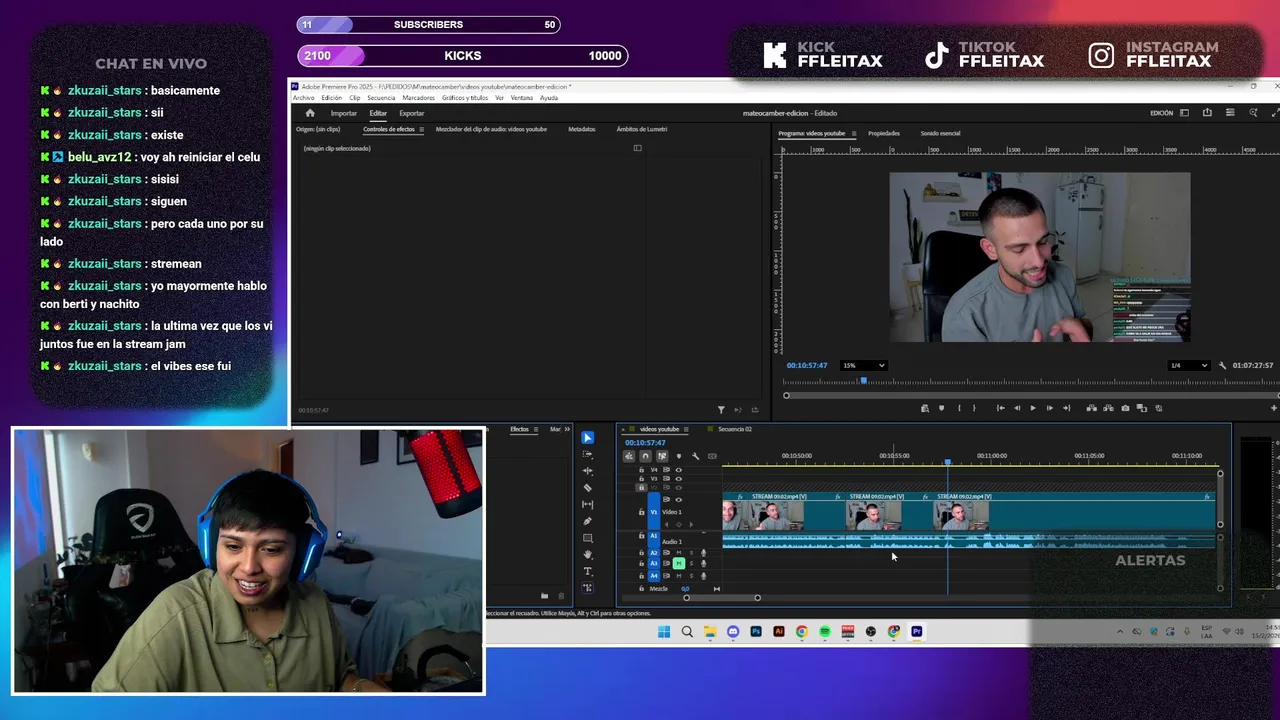
Task: Open Premiere Pro in Windows taskbar
Action: [916, 632]
